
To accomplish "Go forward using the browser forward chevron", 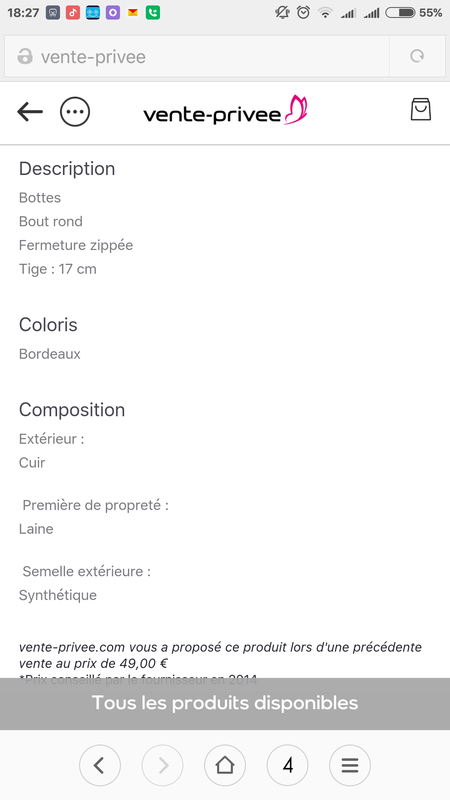I will [162, 765].
